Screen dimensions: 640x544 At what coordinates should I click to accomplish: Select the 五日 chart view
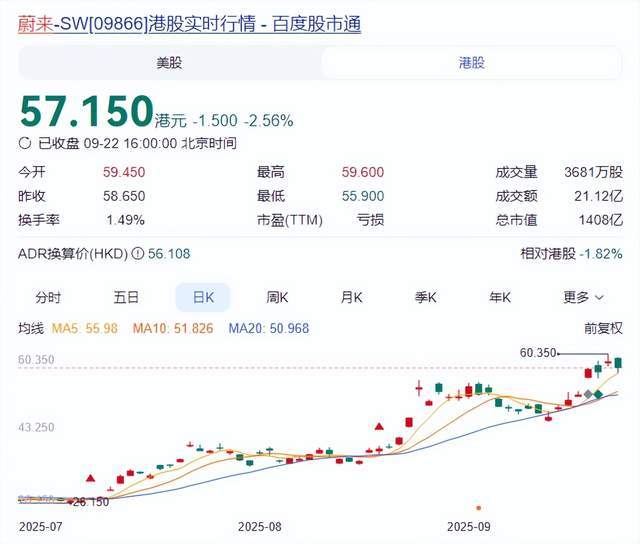[x=126, y=297]
